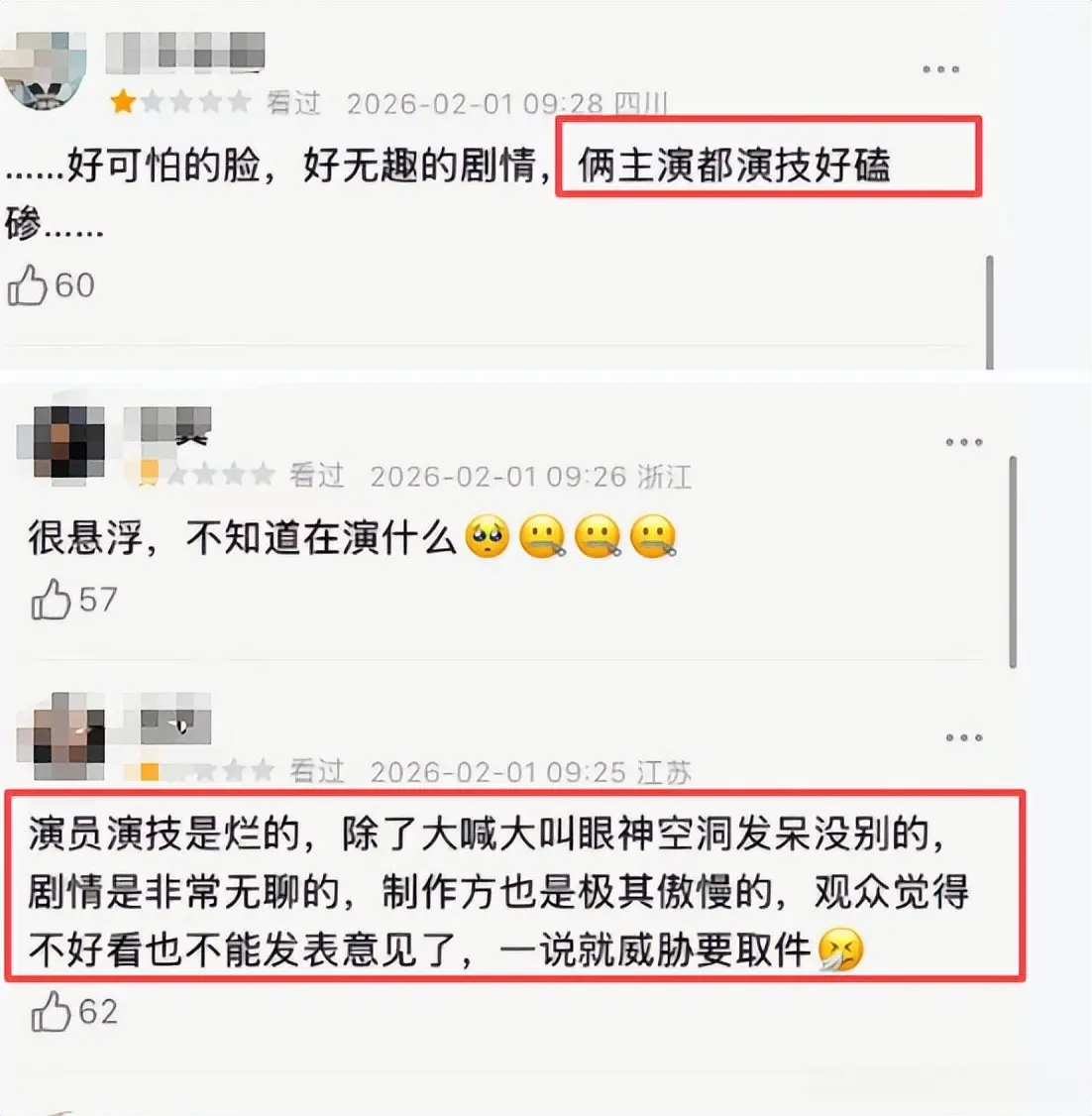
Task: Open the first commenter's avatar
Action: pos(43,69)
